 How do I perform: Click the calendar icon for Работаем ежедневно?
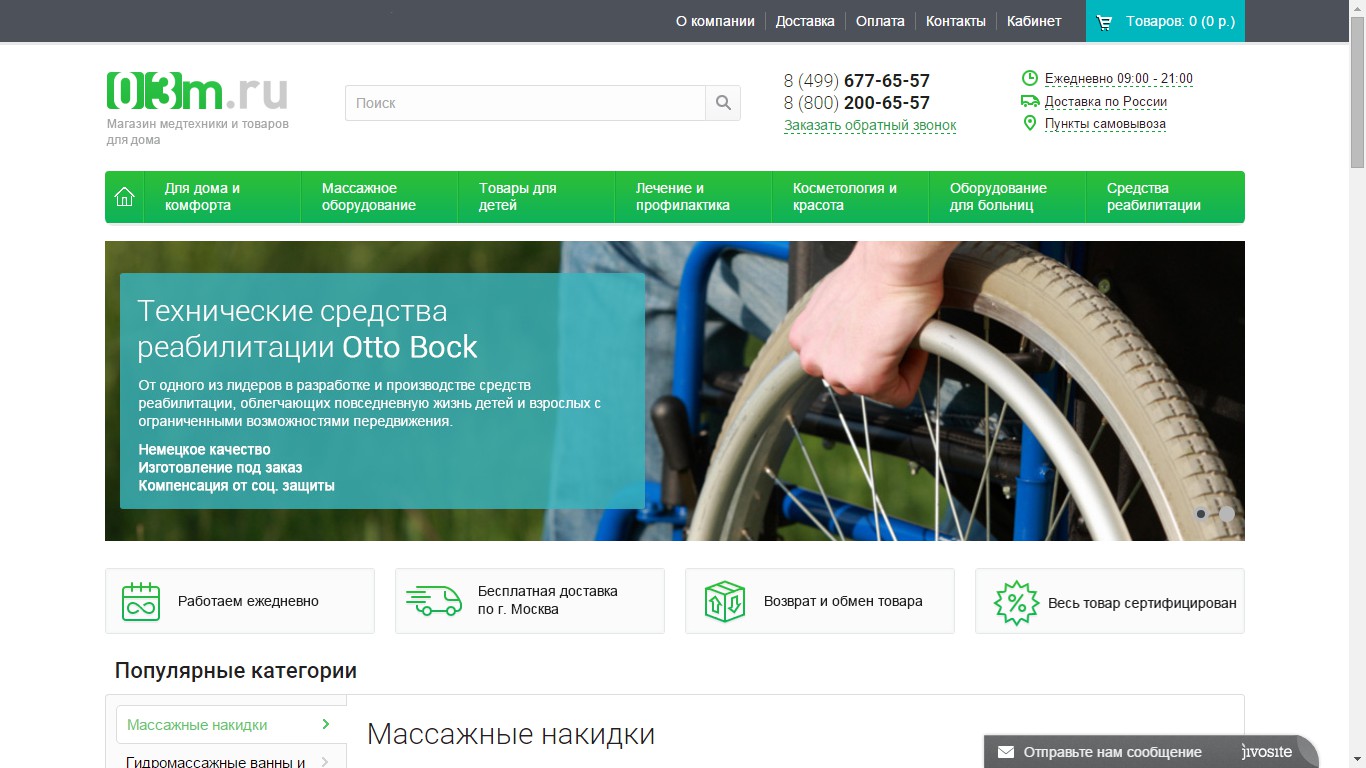pyautogui.click(x=141, y=601)
